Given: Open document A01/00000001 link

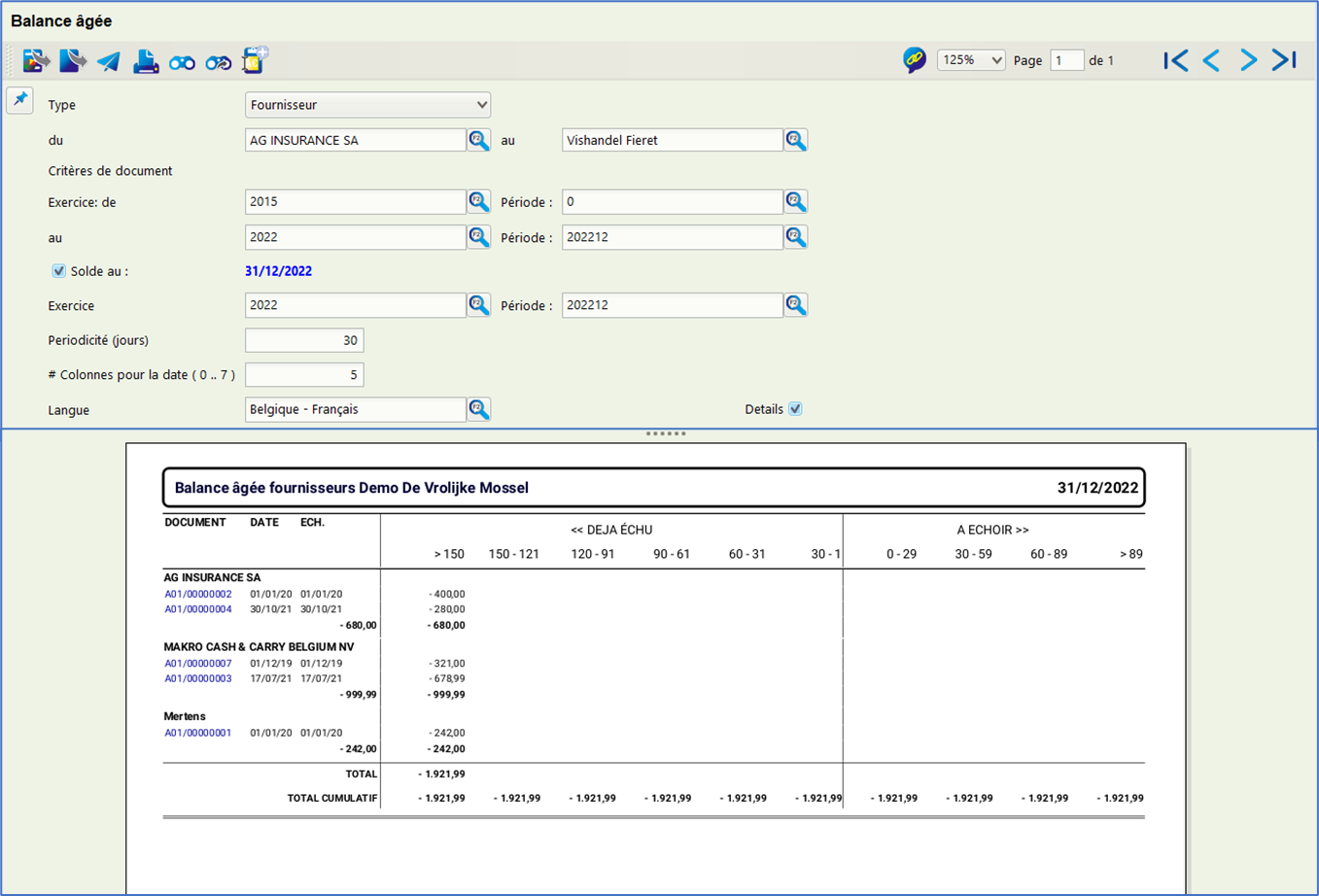Looking at the screenshot, I should [x=198, y=733].
